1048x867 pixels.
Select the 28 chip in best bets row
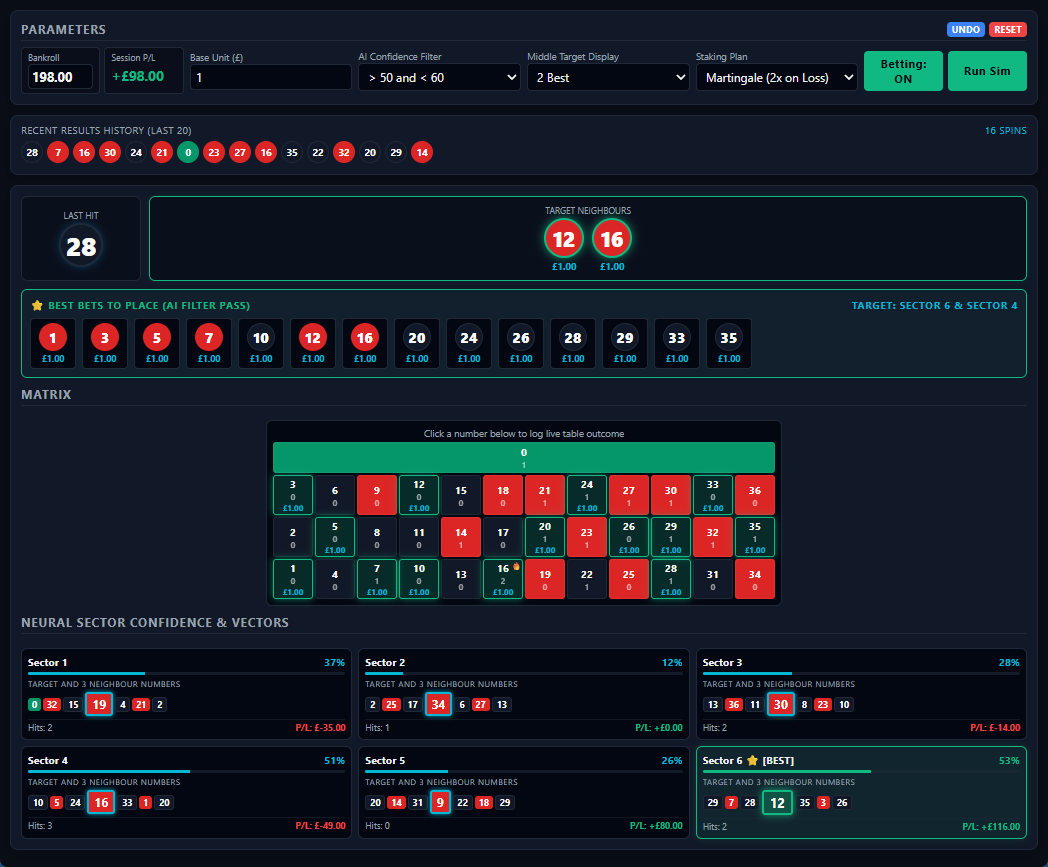[x=573, y=344]
